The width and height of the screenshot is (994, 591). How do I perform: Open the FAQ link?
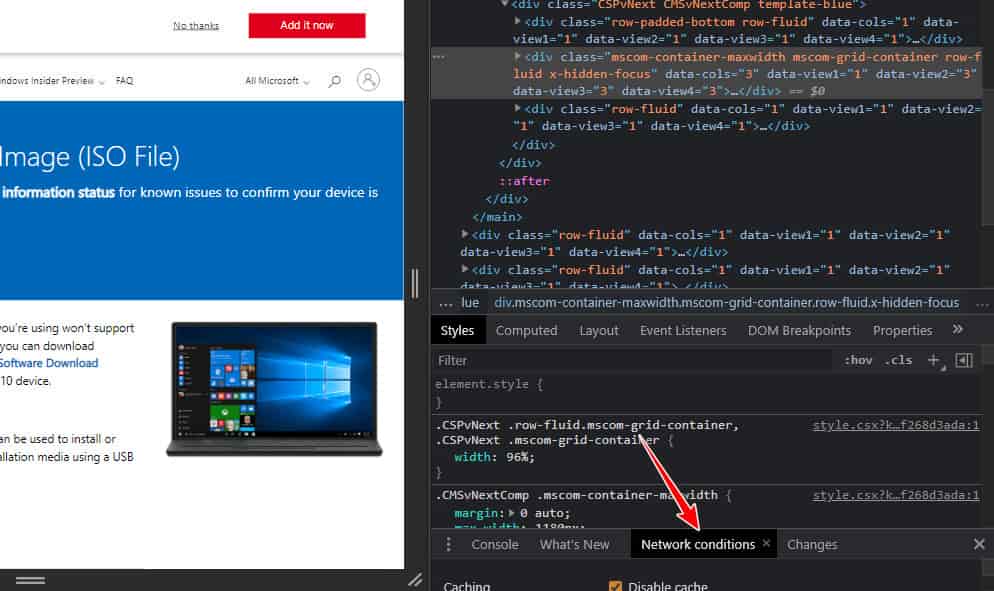coord(124,81)
